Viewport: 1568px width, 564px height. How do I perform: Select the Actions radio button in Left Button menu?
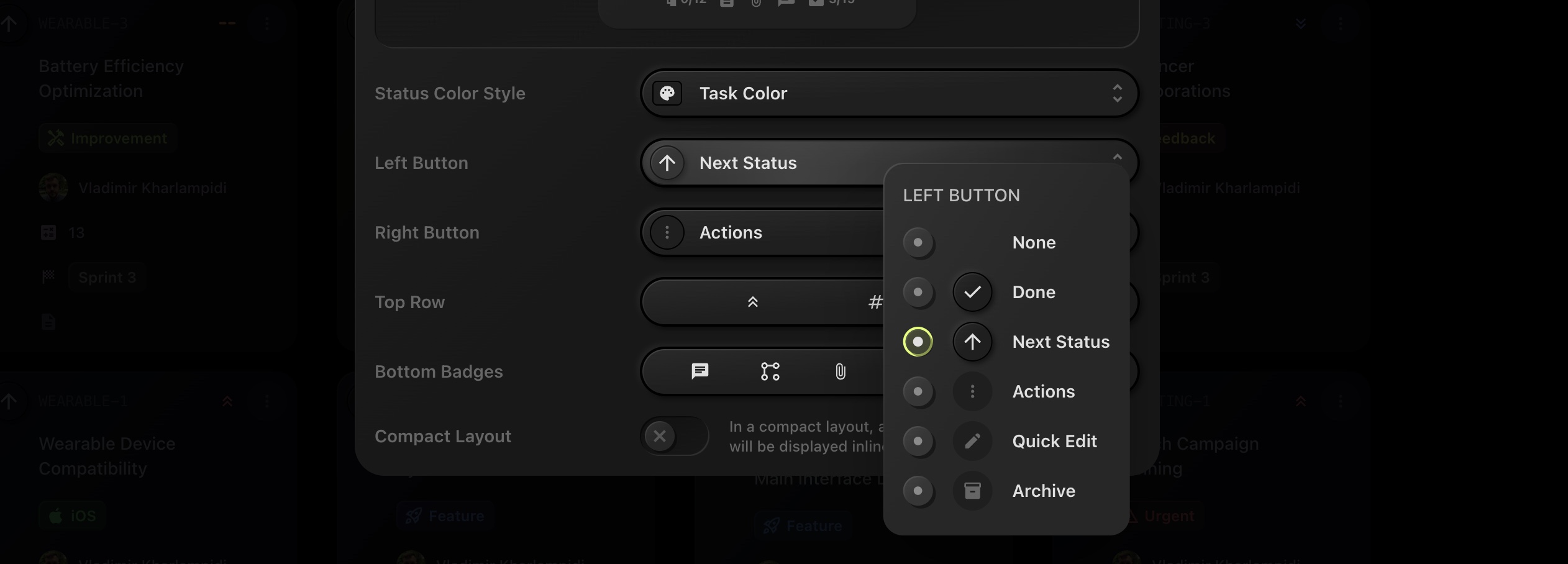coord(918,391)
